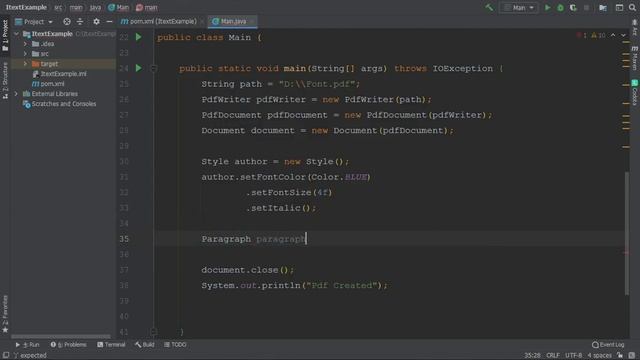Close the pom.xml editor tab
640x360 pixels.
click(202, 22)
